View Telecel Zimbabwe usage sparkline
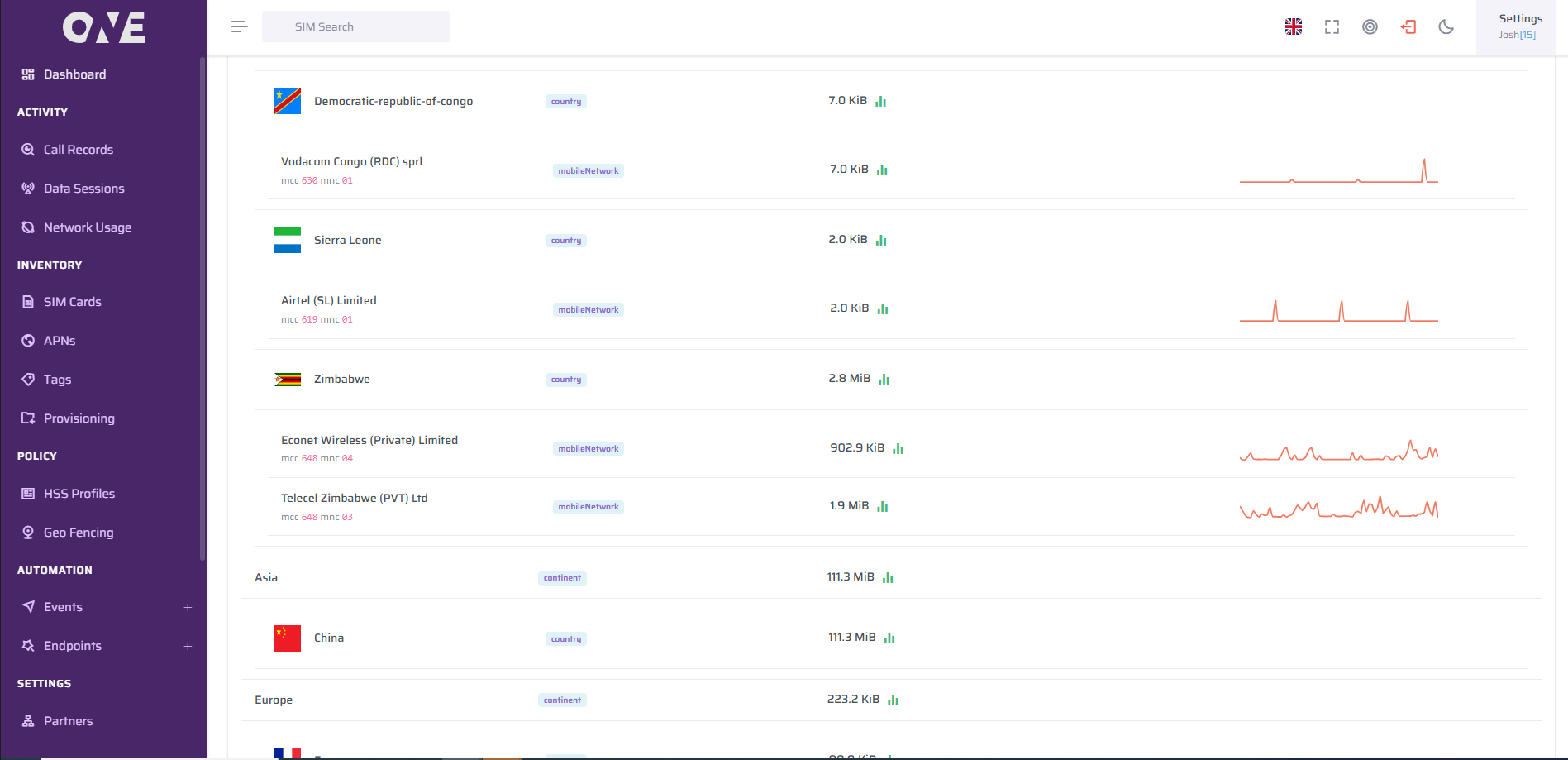Screen dimensions: 1568x760 click(1339, 507)
